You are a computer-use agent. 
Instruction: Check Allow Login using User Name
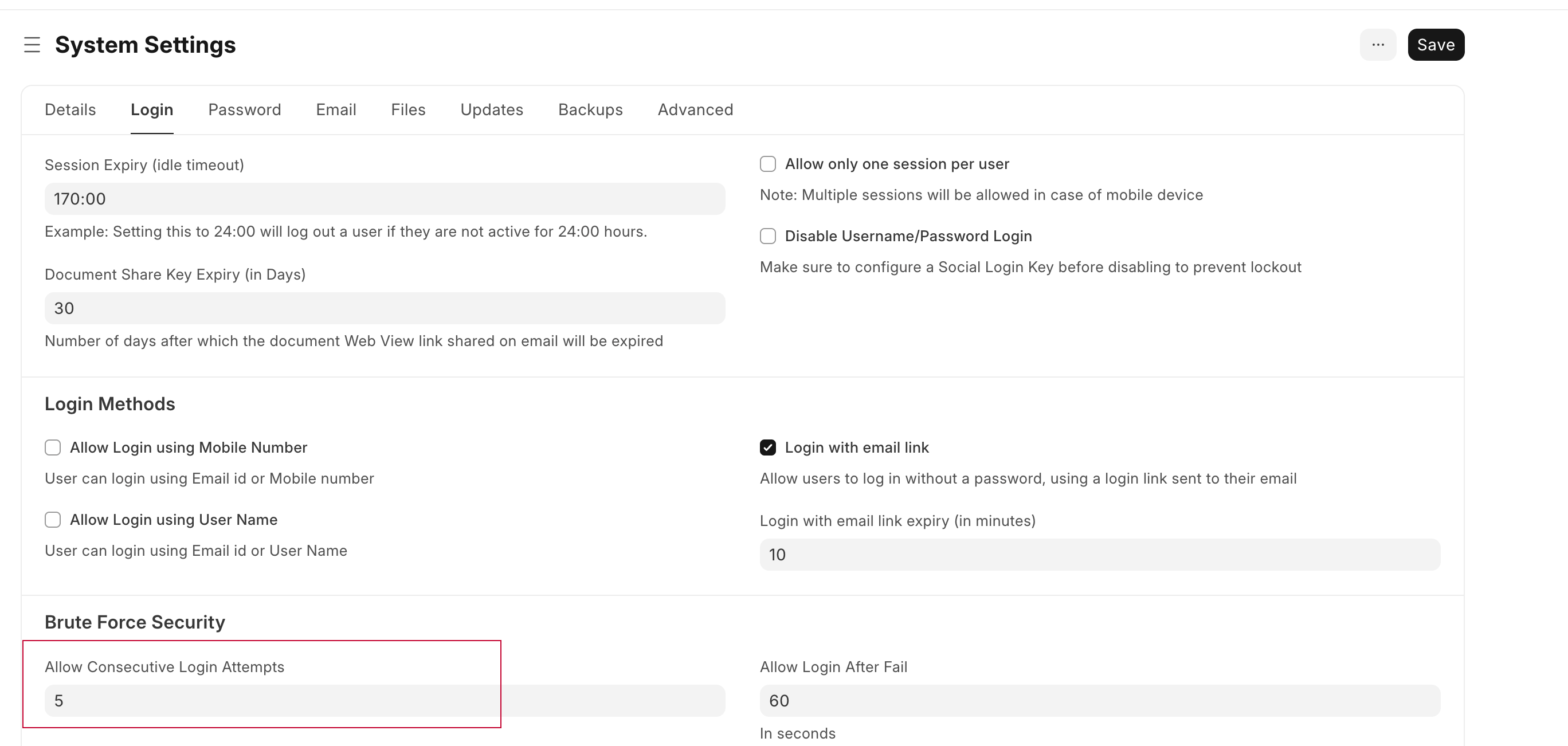coord(53,520)
